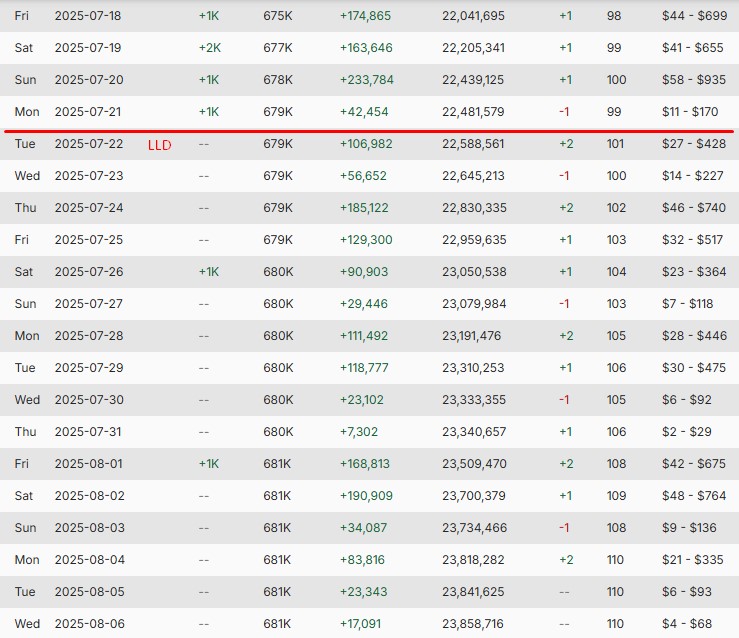Click the +17,091 views value
Viewport: 739px width, 638px height.
(360, 625)
